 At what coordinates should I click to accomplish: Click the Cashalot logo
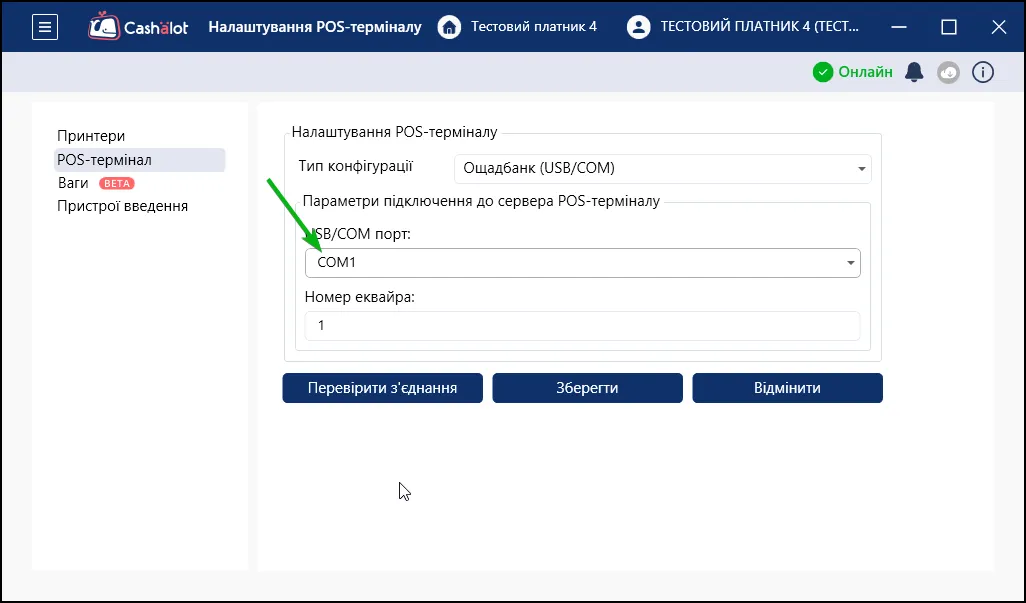138,27
